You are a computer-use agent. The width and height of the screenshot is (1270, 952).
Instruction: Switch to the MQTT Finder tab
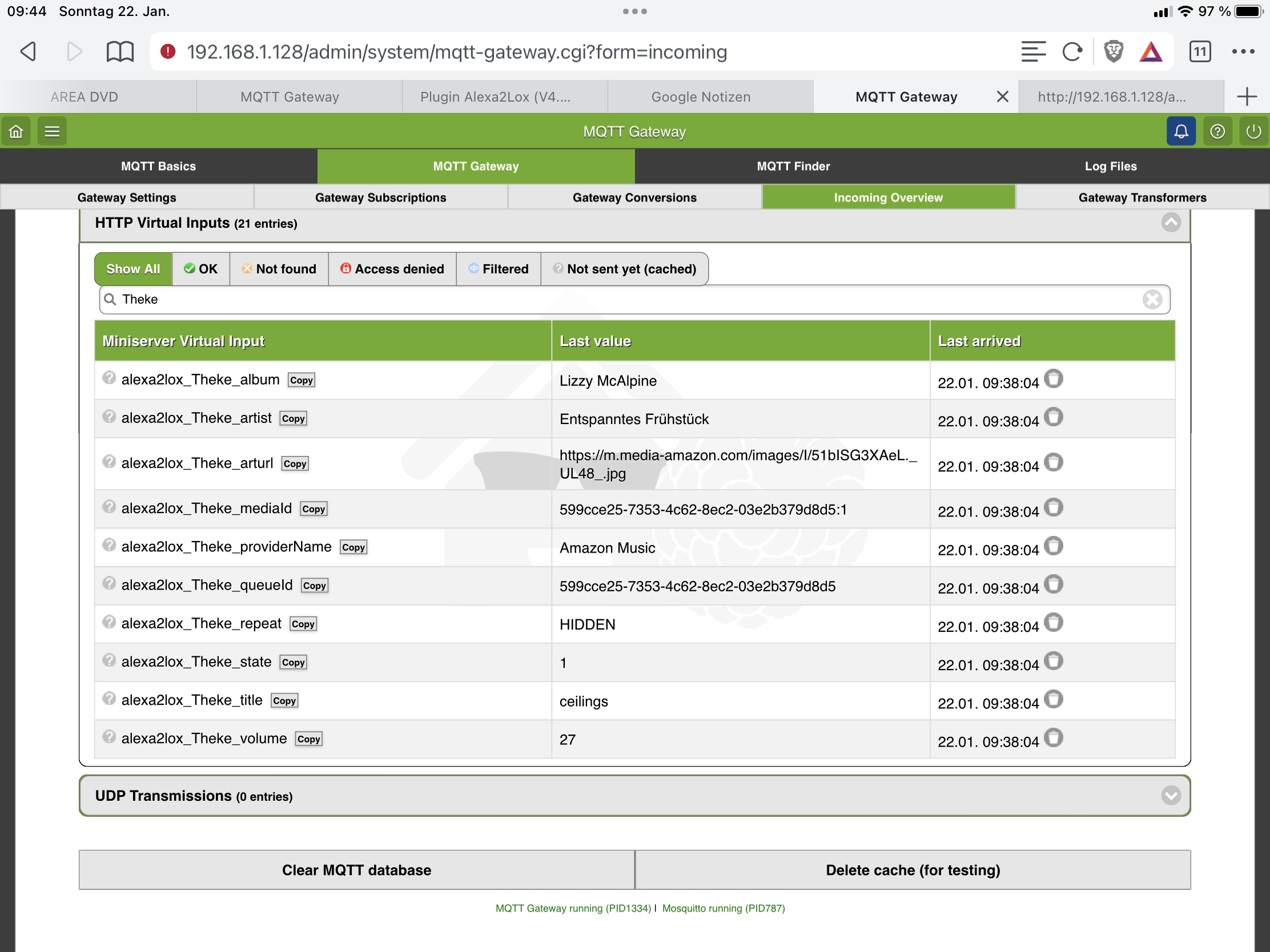pos(793,167)
